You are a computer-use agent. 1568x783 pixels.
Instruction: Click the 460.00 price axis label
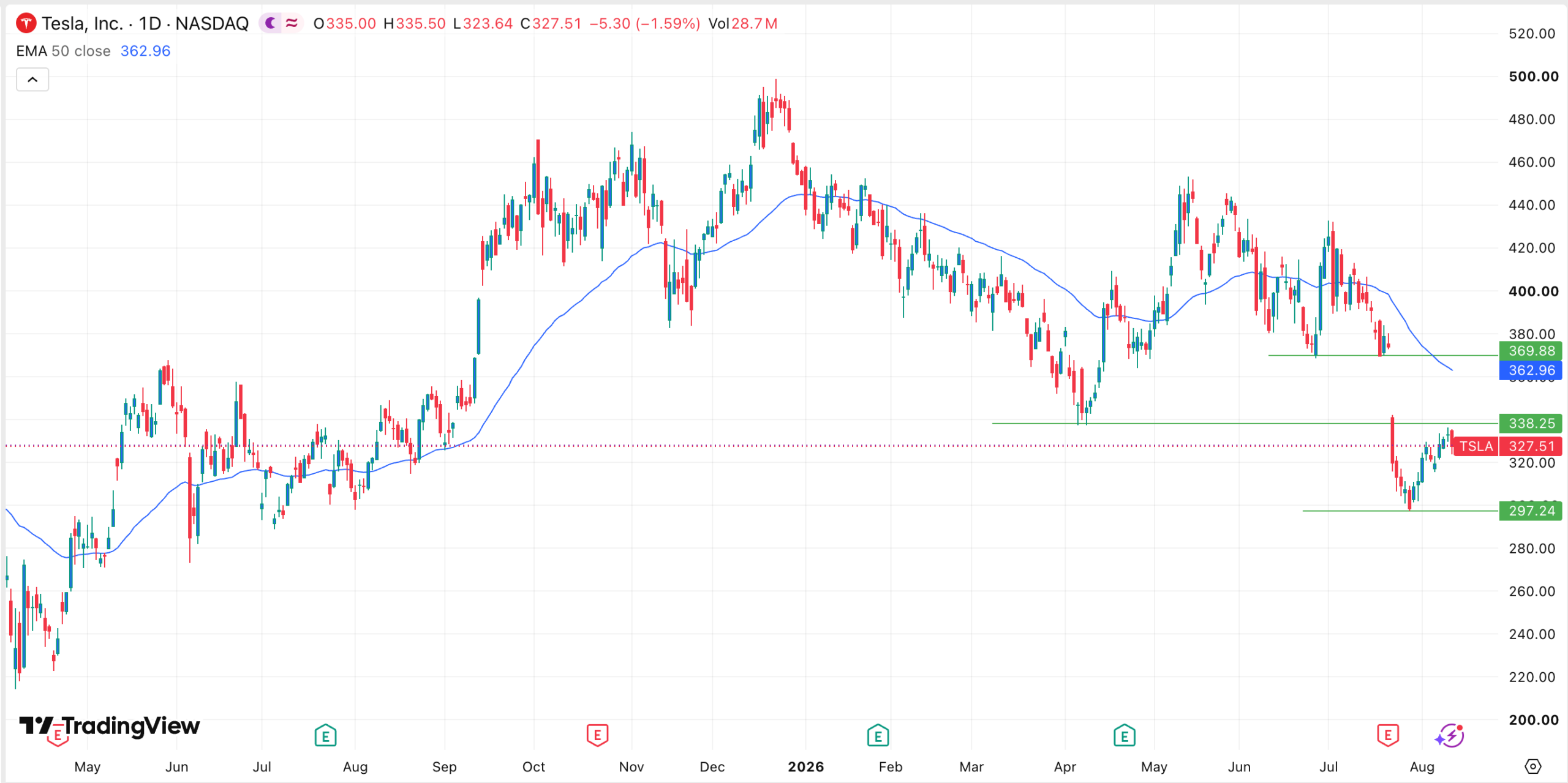click(1532, 162)
